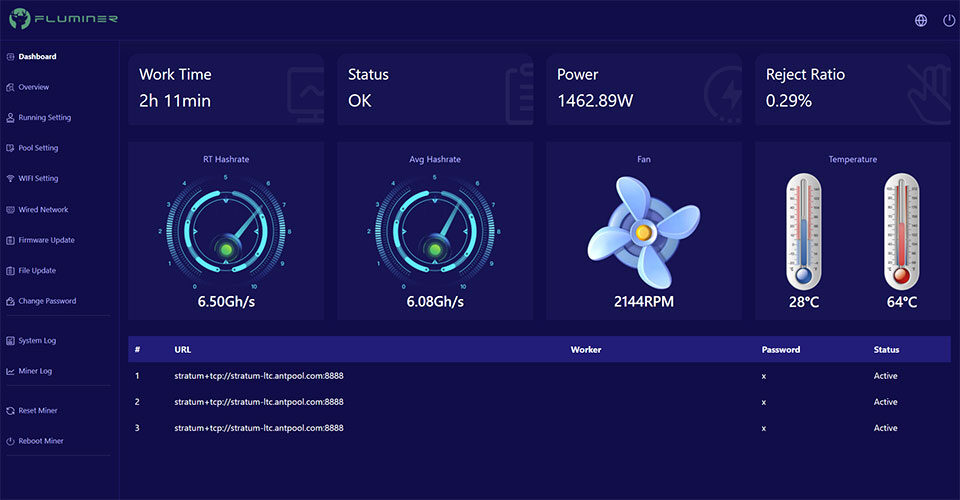
Task: Click the WiFi Setting icon
Action: (x=10, y=179)
